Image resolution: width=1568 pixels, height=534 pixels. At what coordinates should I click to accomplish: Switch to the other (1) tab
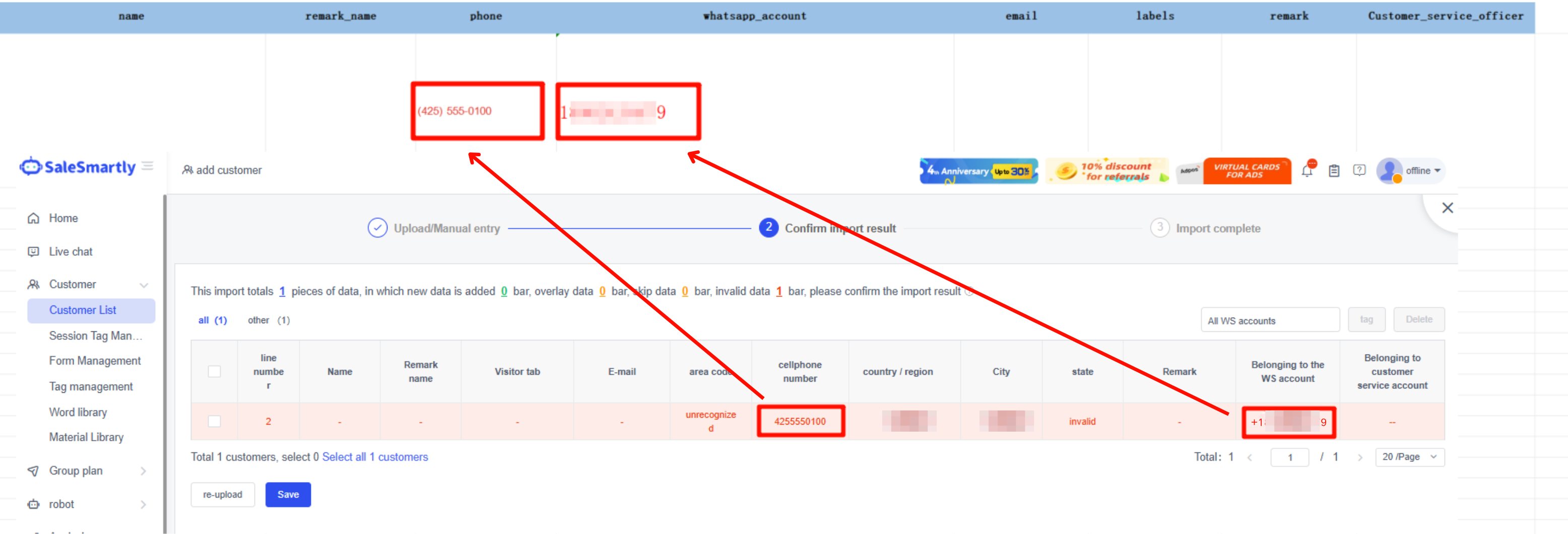(x=269, y=320)
